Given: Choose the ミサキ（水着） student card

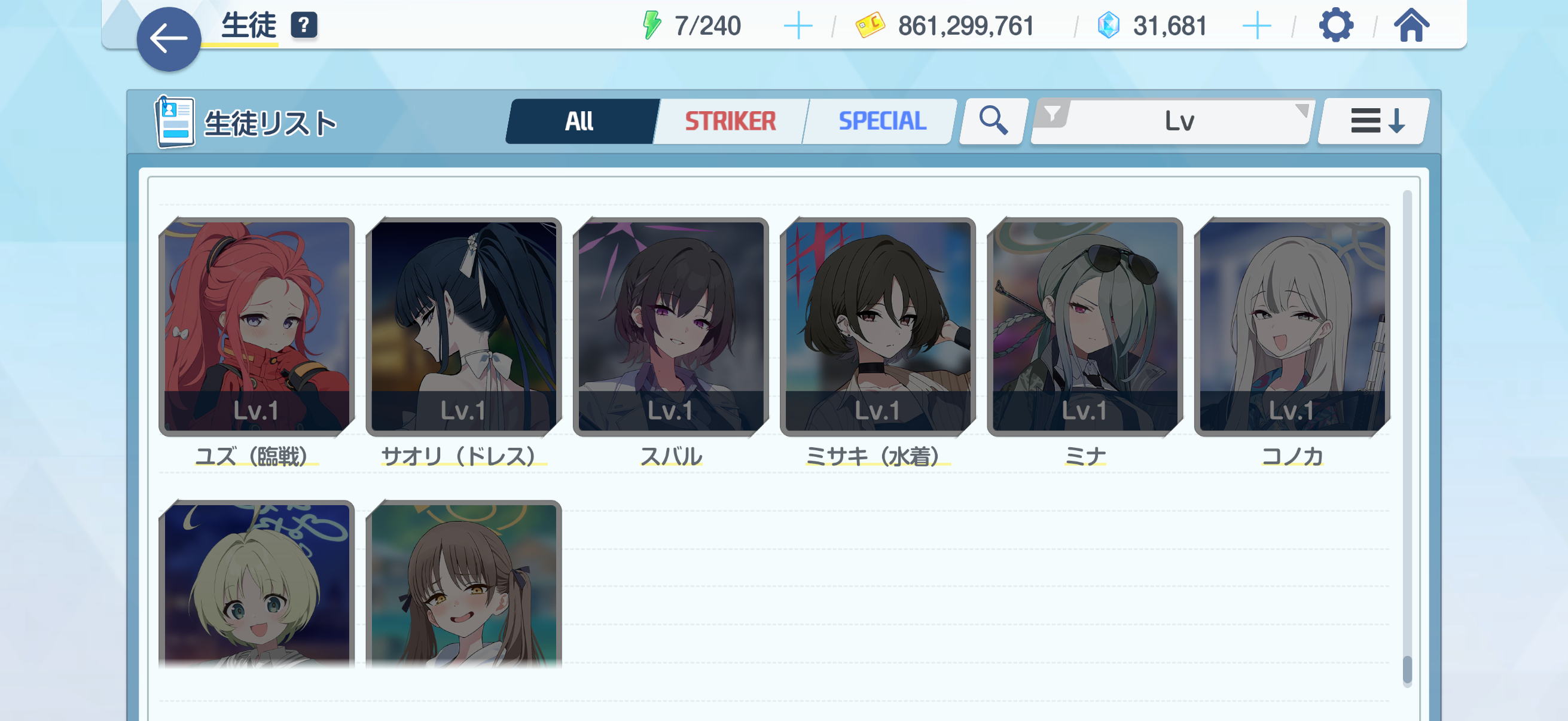Looking at the screenshot, I should tap(877, 326).
